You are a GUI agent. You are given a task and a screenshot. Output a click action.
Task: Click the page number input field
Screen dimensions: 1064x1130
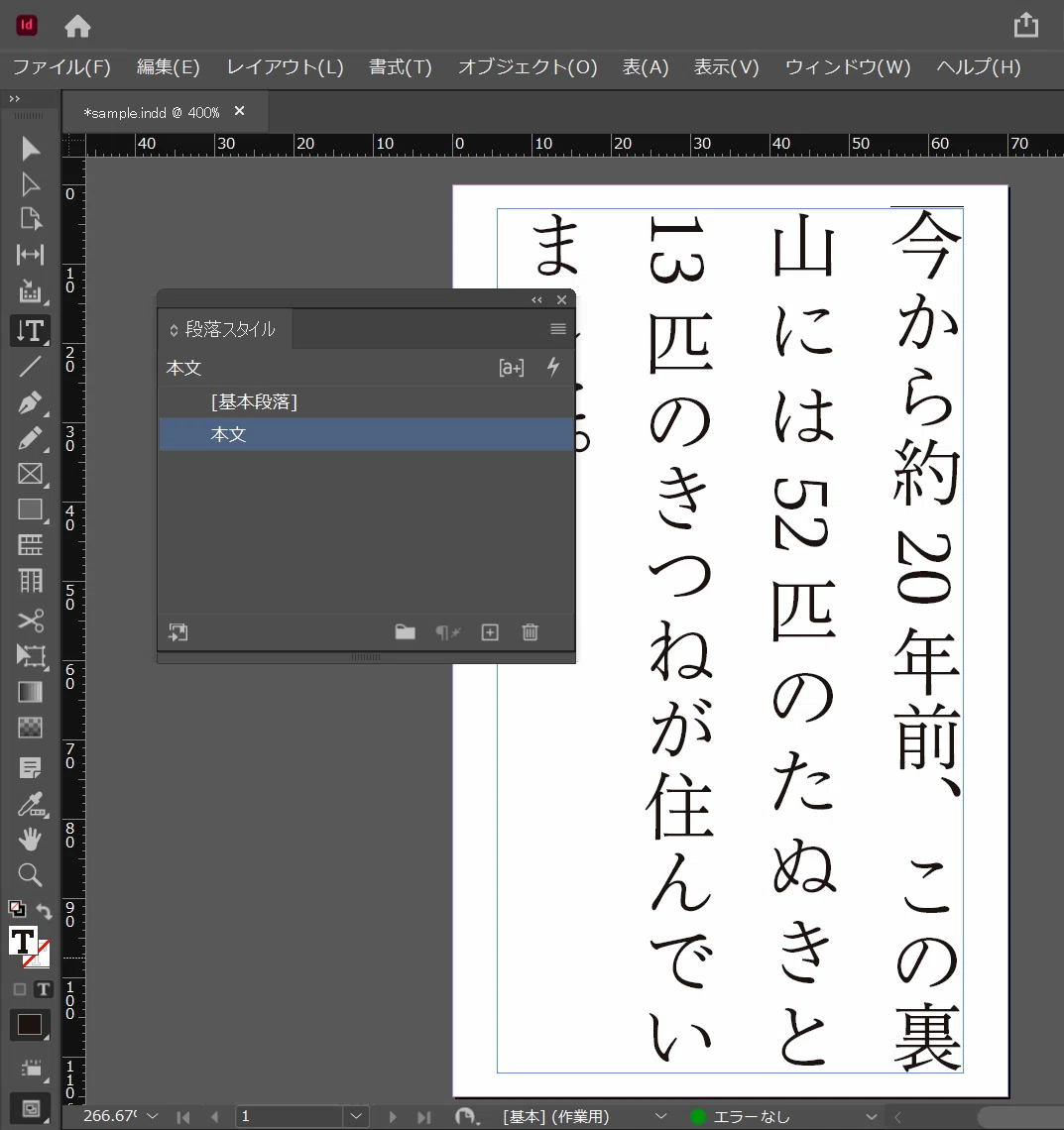(291, 1116)
